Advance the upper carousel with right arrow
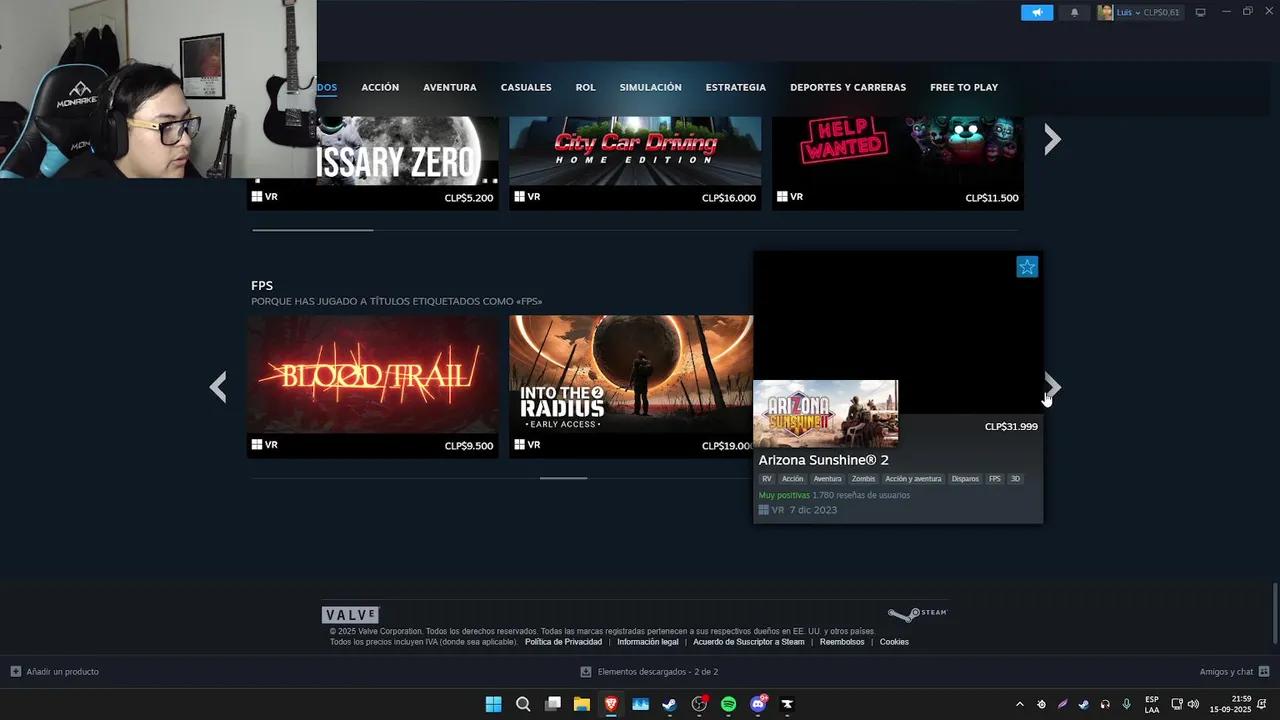The height and width of the screenshot is (720, 1280). pos(1052,139)
